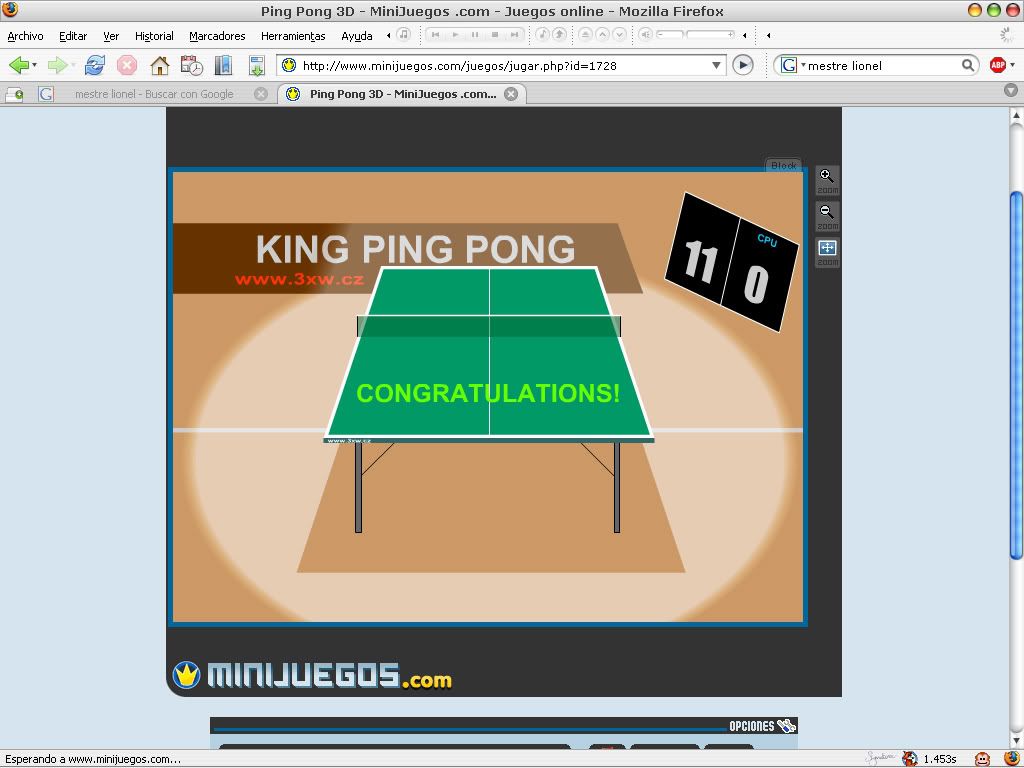The height and width of the screenshot is (768, 1024).
Task: Click the downloads toolbar icon
Action: point(256,65)
